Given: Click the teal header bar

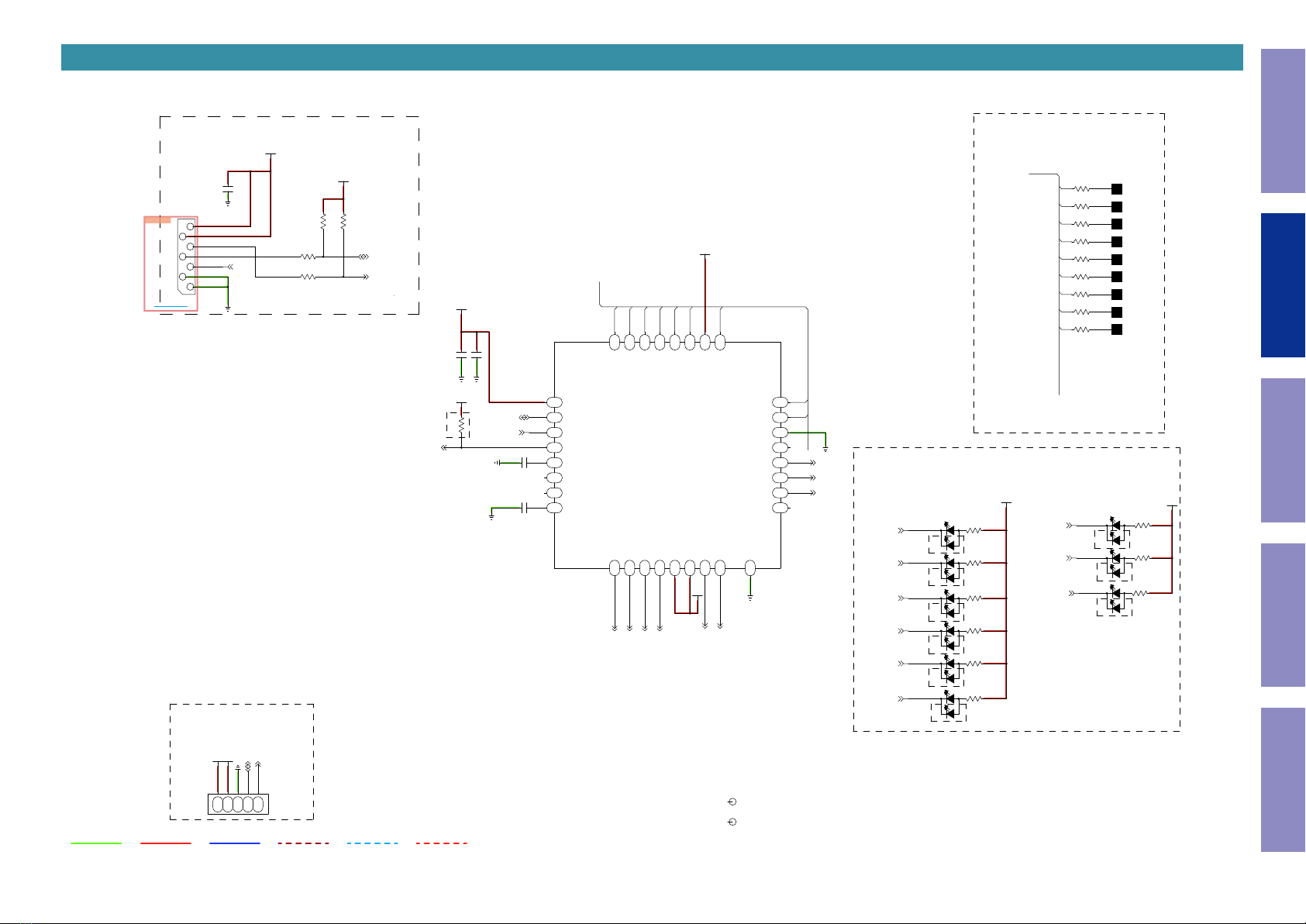Looking at the screenshot, I should 652,57.
